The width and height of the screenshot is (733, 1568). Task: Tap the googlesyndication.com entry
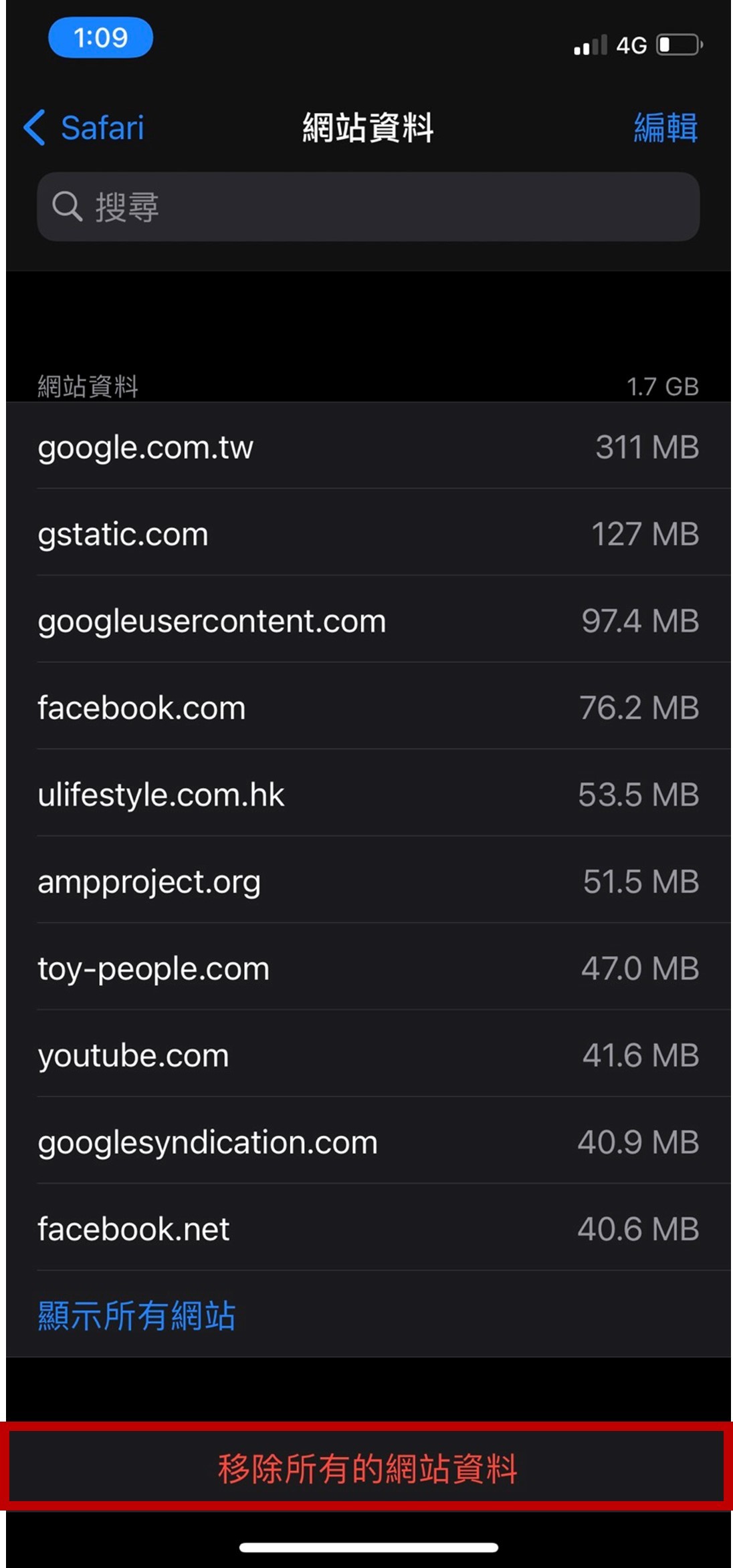click(368, 1142)
